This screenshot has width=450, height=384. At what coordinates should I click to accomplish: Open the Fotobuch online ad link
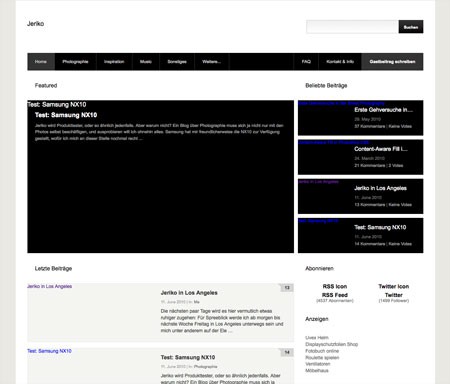322,351
